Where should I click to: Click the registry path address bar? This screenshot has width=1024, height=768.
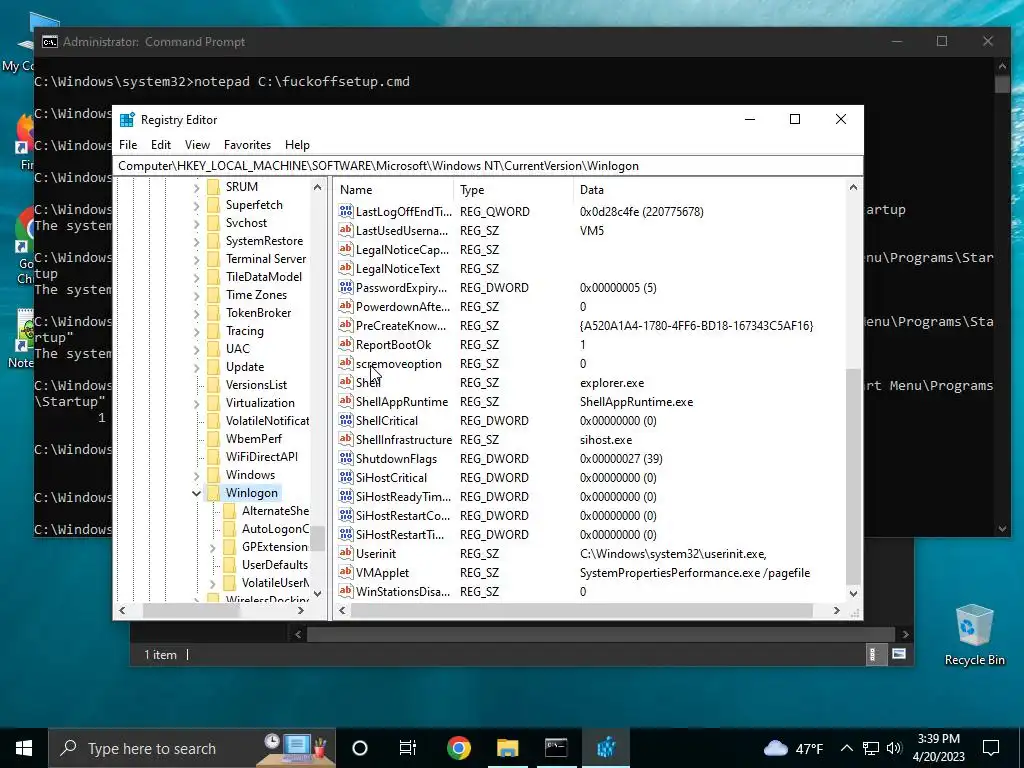tap(488, 166)
